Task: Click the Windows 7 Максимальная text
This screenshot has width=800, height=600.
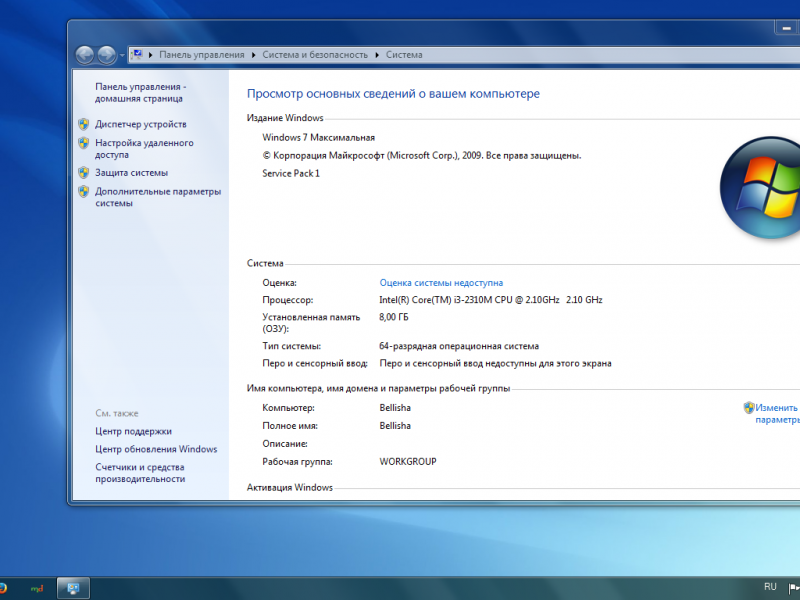Action: coord(318,137)
